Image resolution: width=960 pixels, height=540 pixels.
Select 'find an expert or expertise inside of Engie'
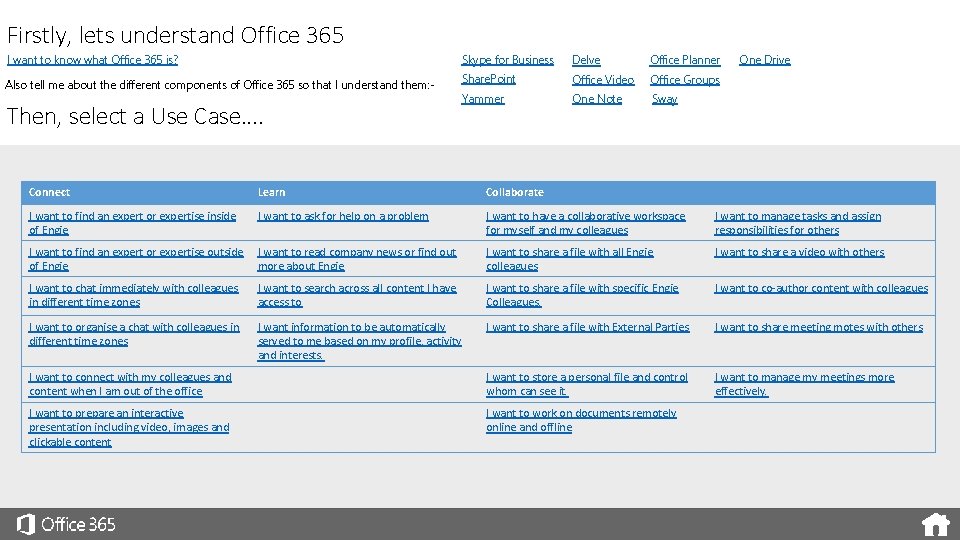[132, 223]
